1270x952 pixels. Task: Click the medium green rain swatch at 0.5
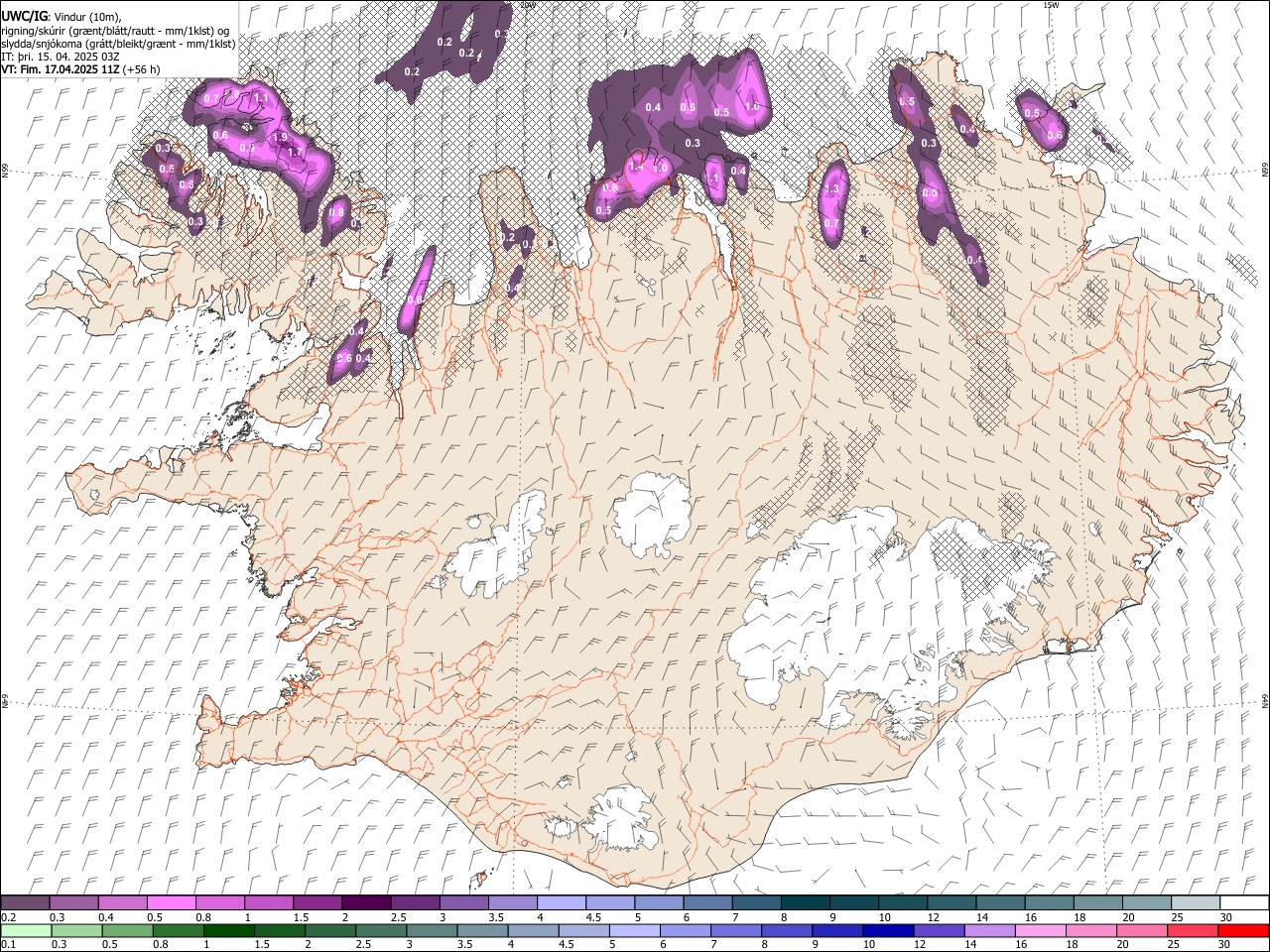click(127, 930)
